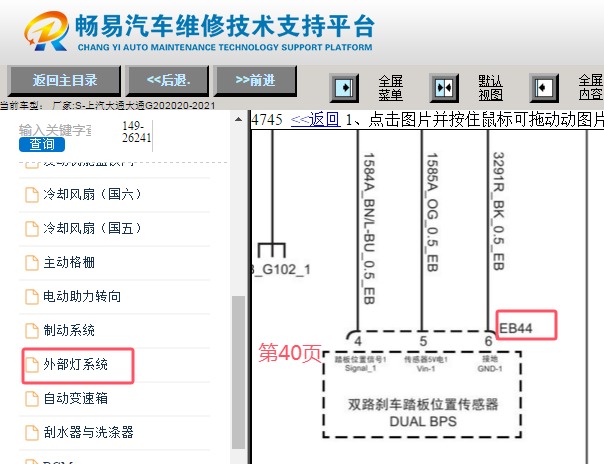Click the G102_1 ground label

coord(281,270)
